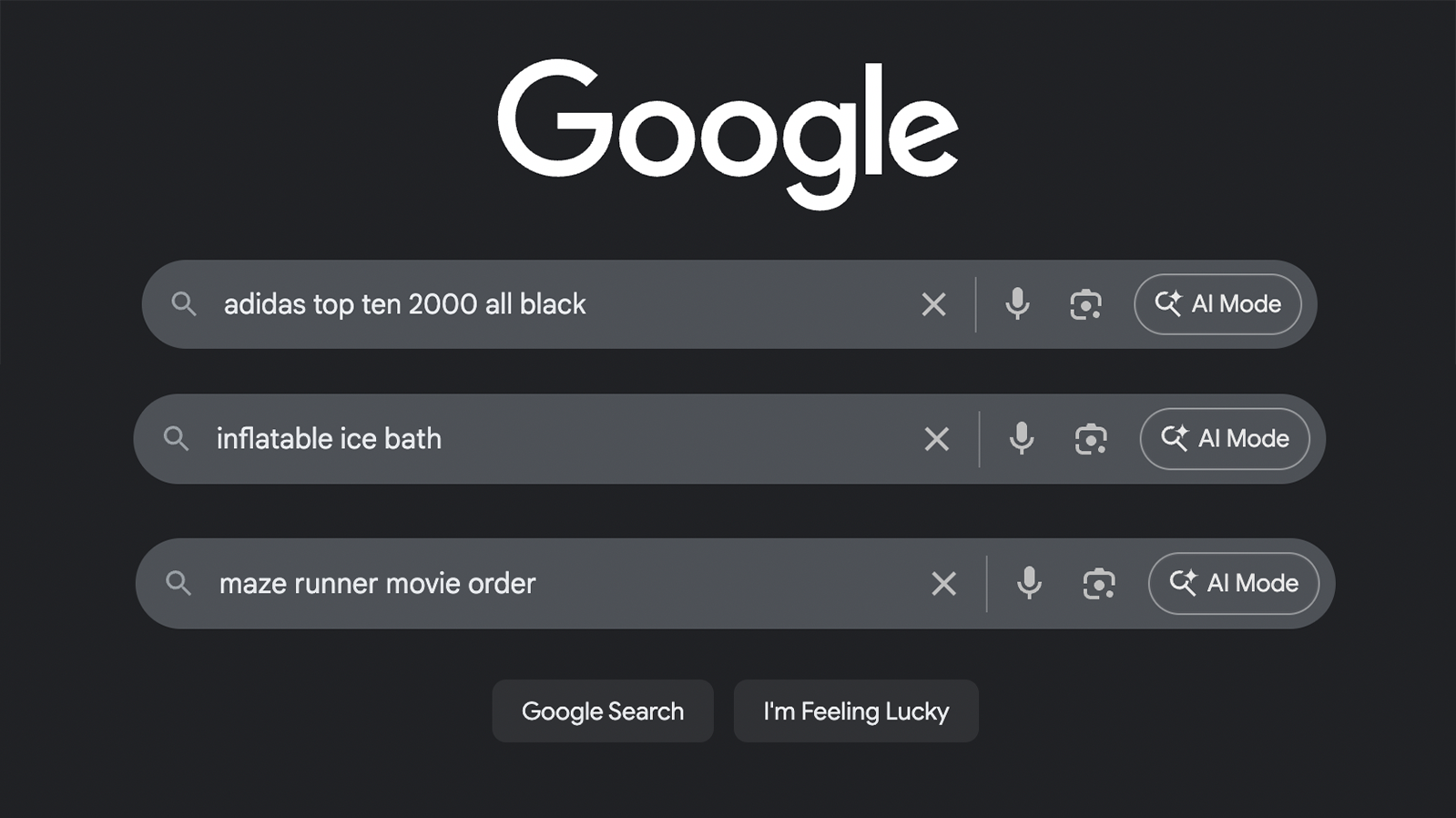This screenshot has height=818, width=1456.
Task: Focus the adidas top ten 2000 text field
Action: click(x=546, y=304)
